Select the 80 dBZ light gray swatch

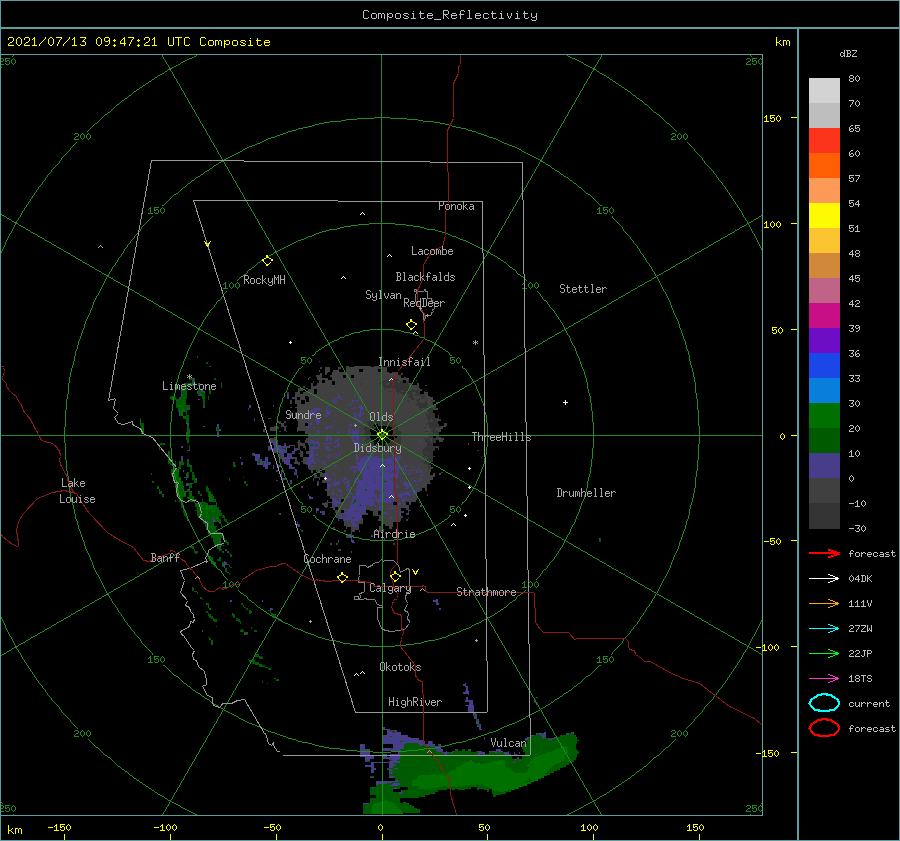[824, 91]
